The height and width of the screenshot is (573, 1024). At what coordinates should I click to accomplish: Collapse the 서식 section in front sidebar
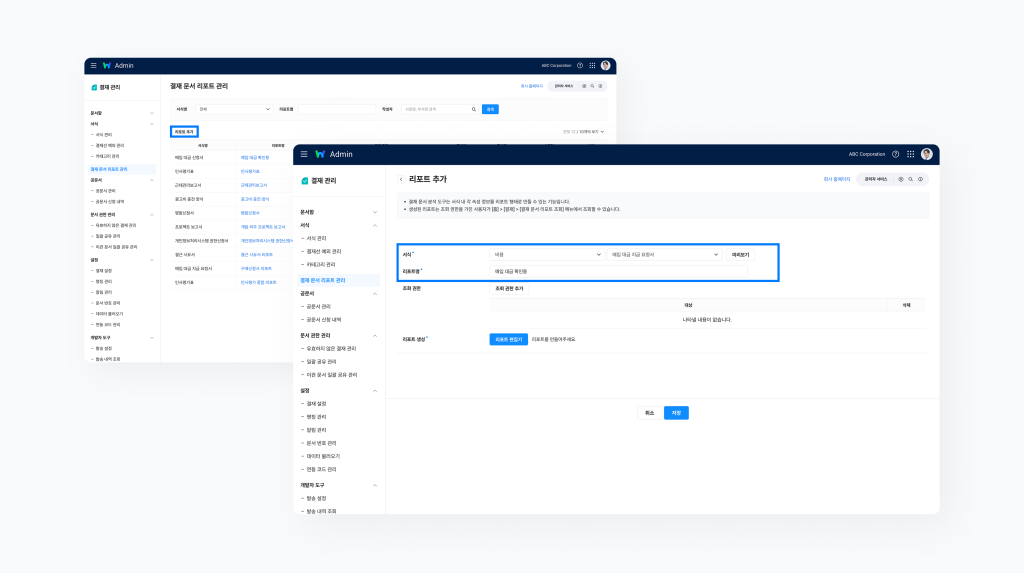tap(375, 225)
